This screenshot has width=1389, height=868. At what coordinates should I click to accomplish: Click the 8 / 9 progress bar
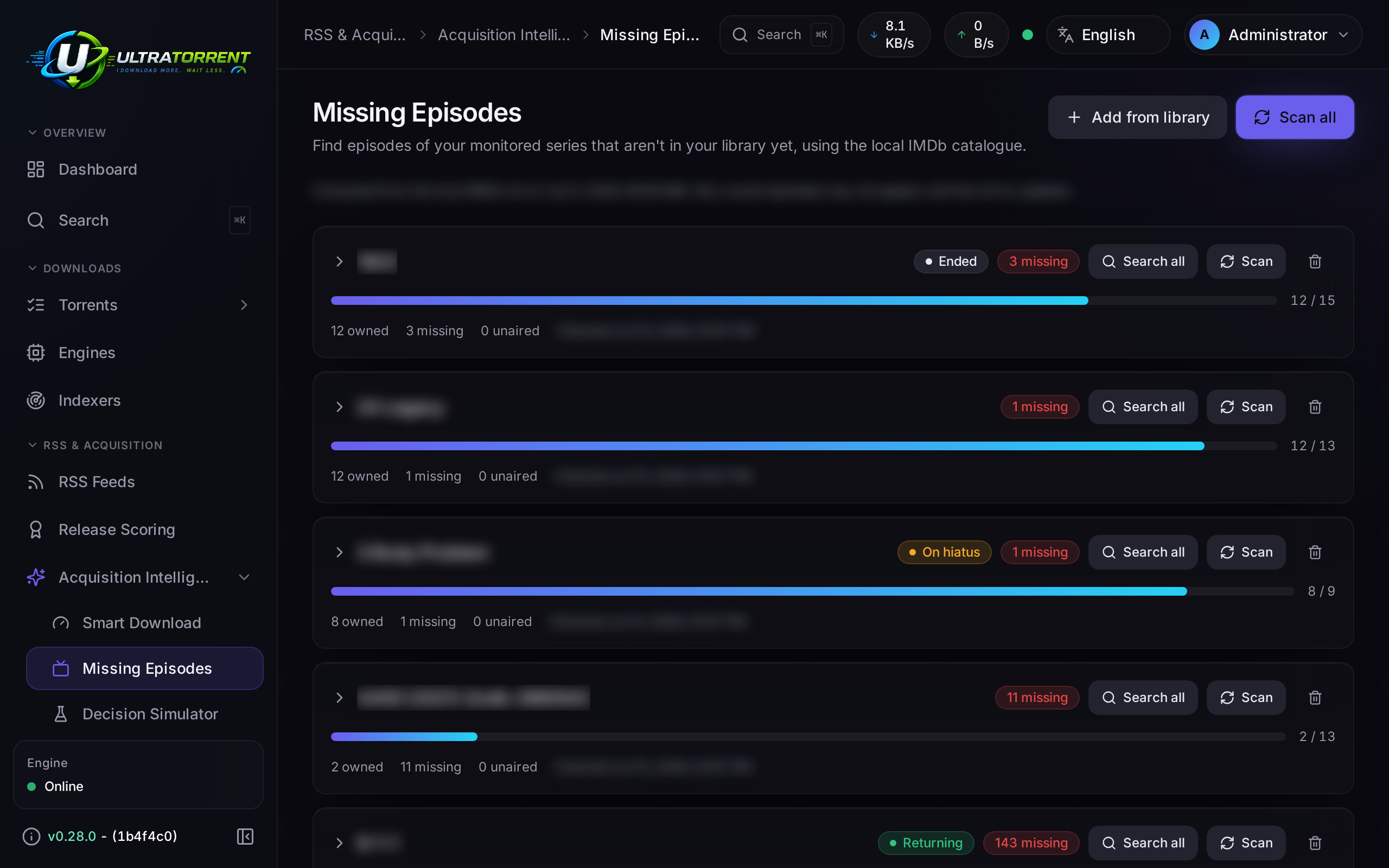pos(812,591)
